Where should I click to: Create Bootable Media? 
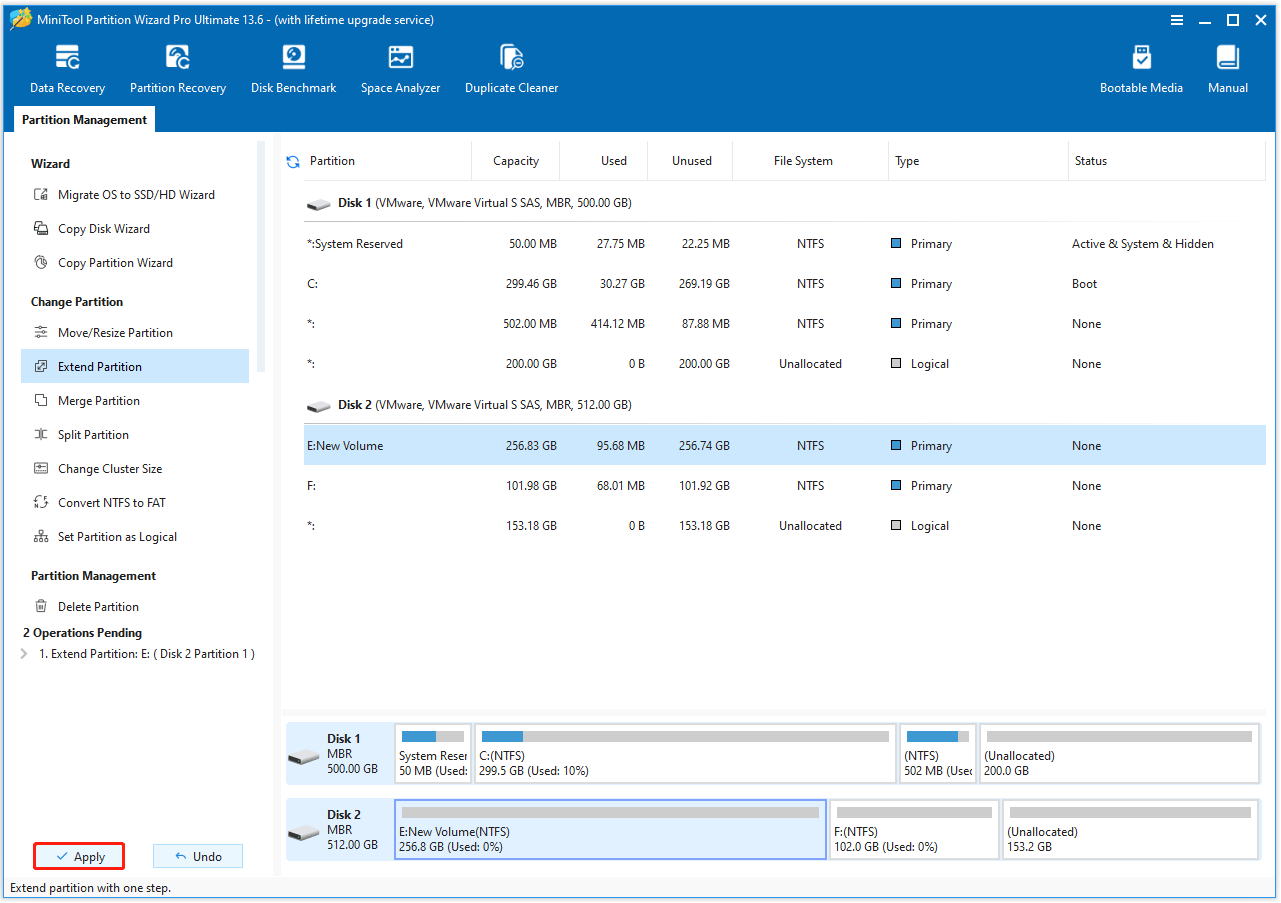click(1141, 69)
